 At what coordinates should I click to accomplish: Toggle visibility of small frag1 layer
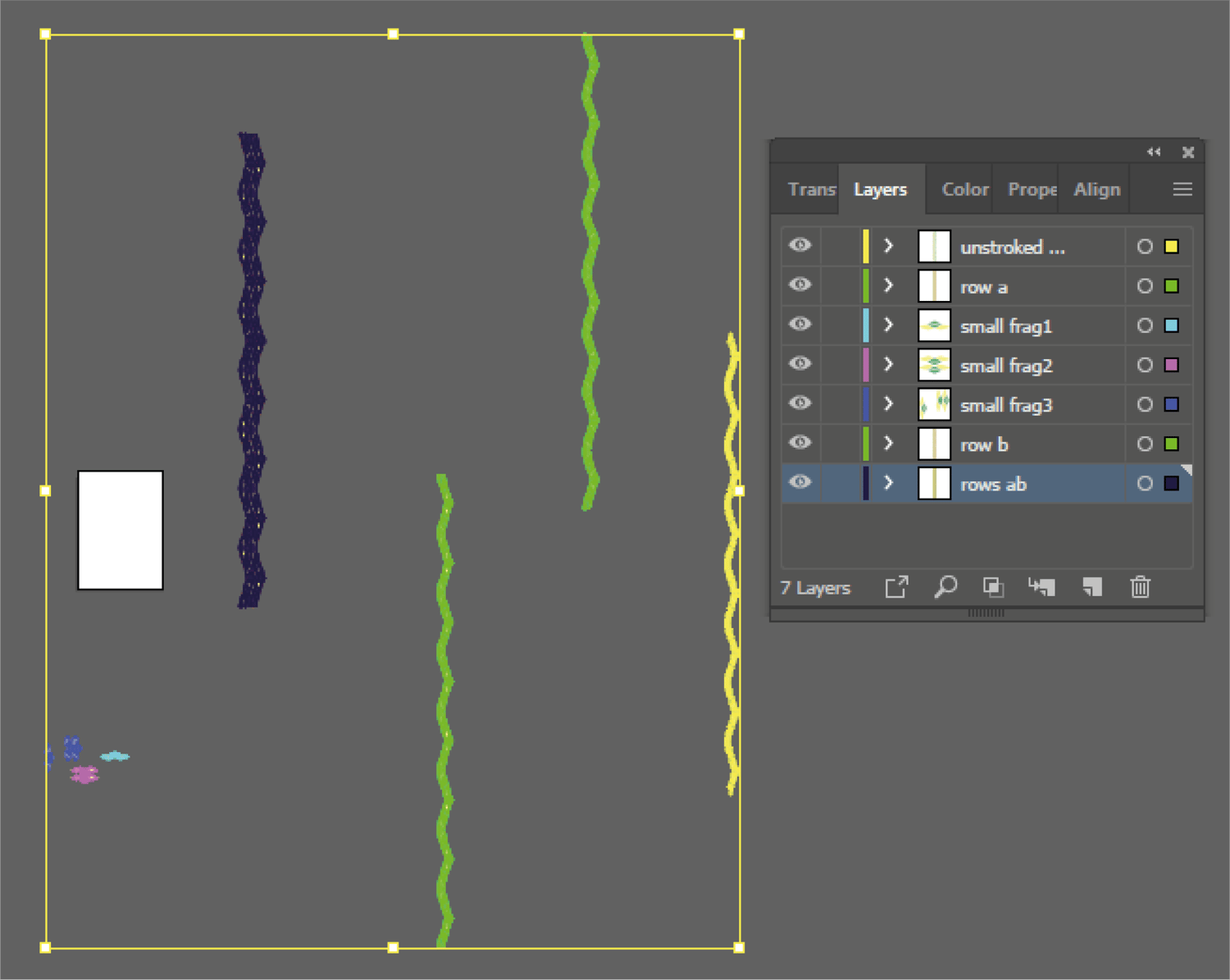click(x=800, y=324)
